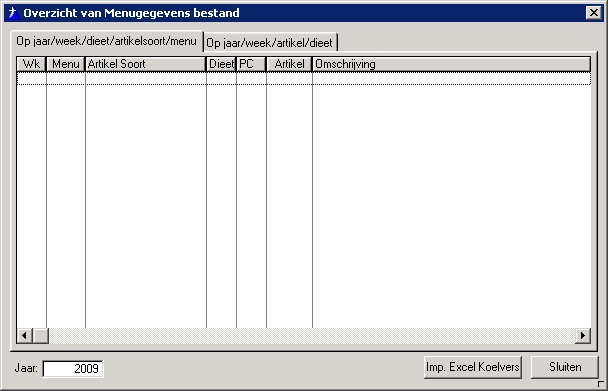
Task: Close the Overzicht van Menugegevens window
Action: point(594,13)
